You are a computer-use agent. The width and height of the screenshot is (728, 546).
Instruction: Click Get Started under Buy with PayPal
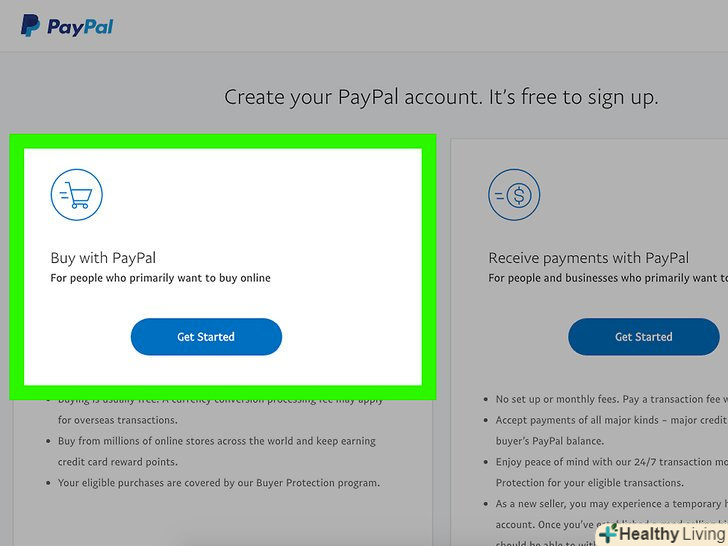pyautogui.click(x=206, y=337)
